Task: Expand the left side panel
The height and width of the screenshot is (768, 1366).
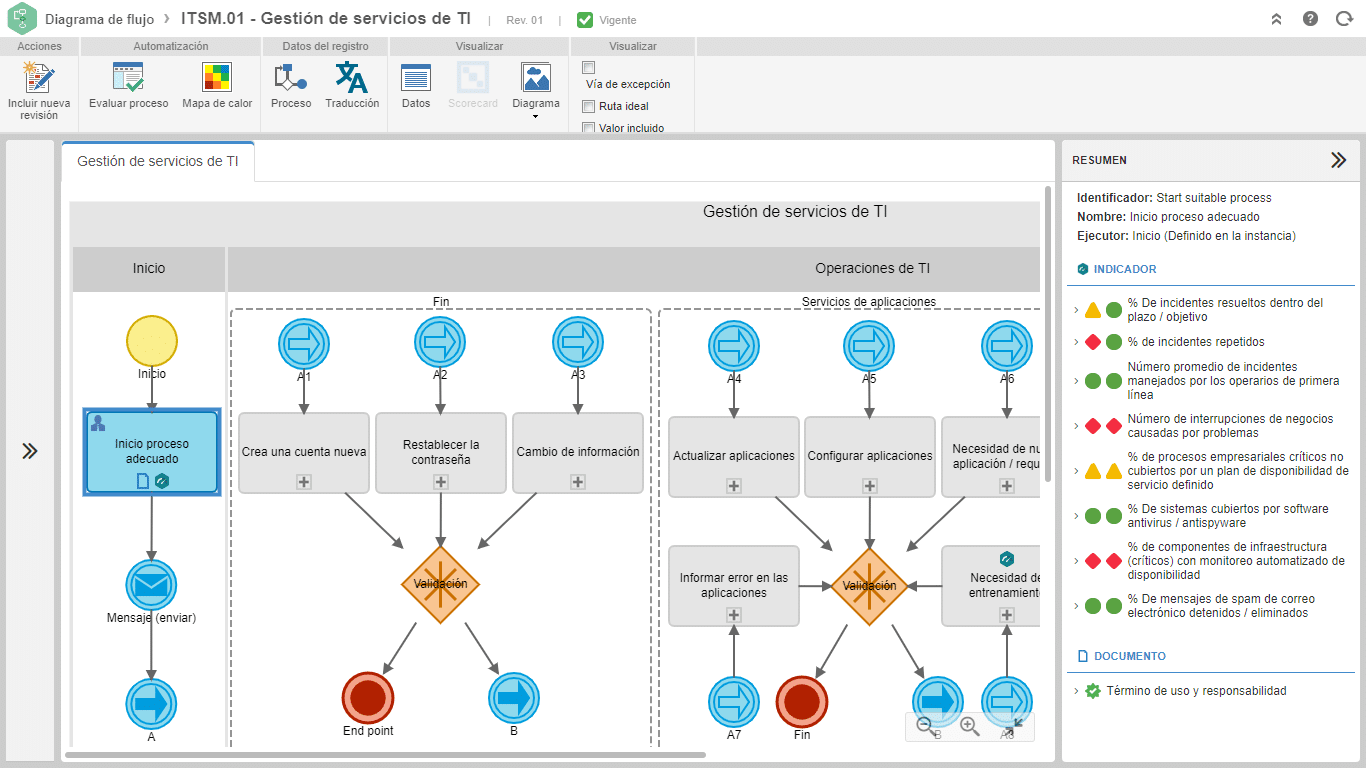Action: [x=30, y=451]
